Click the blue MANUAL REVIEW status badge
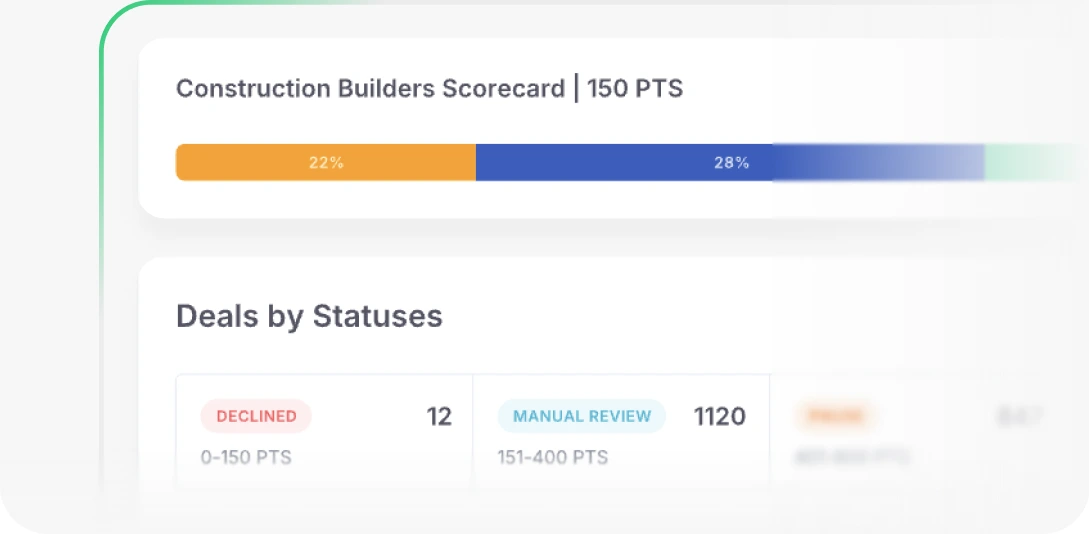The width and height of the screenshot is (1089, 534). pyautogui.click(x=582, y=416)
